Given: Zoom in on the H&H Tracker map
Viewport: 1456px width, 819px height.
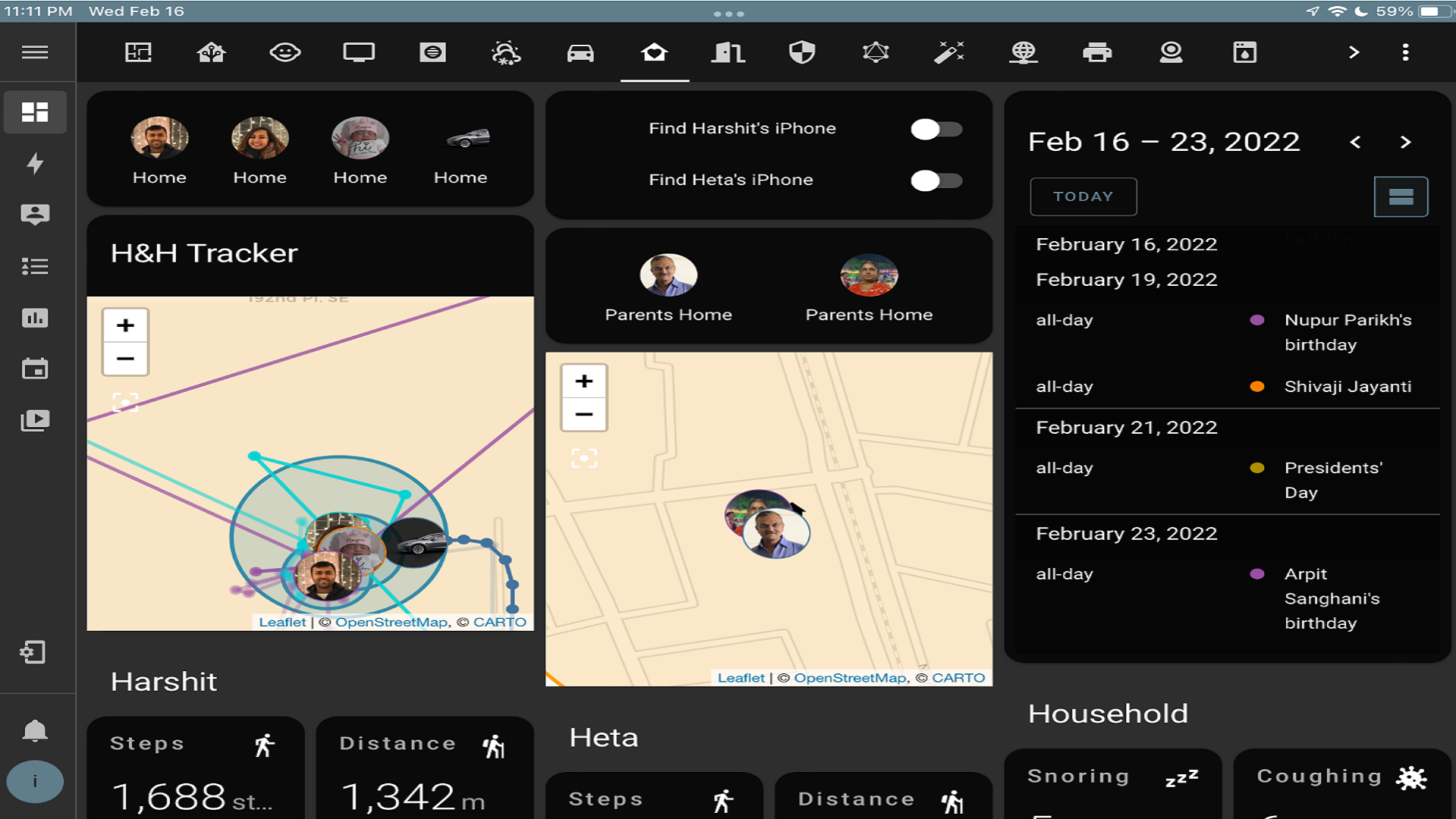Looking at the screenshot, I should click(125, 325).
